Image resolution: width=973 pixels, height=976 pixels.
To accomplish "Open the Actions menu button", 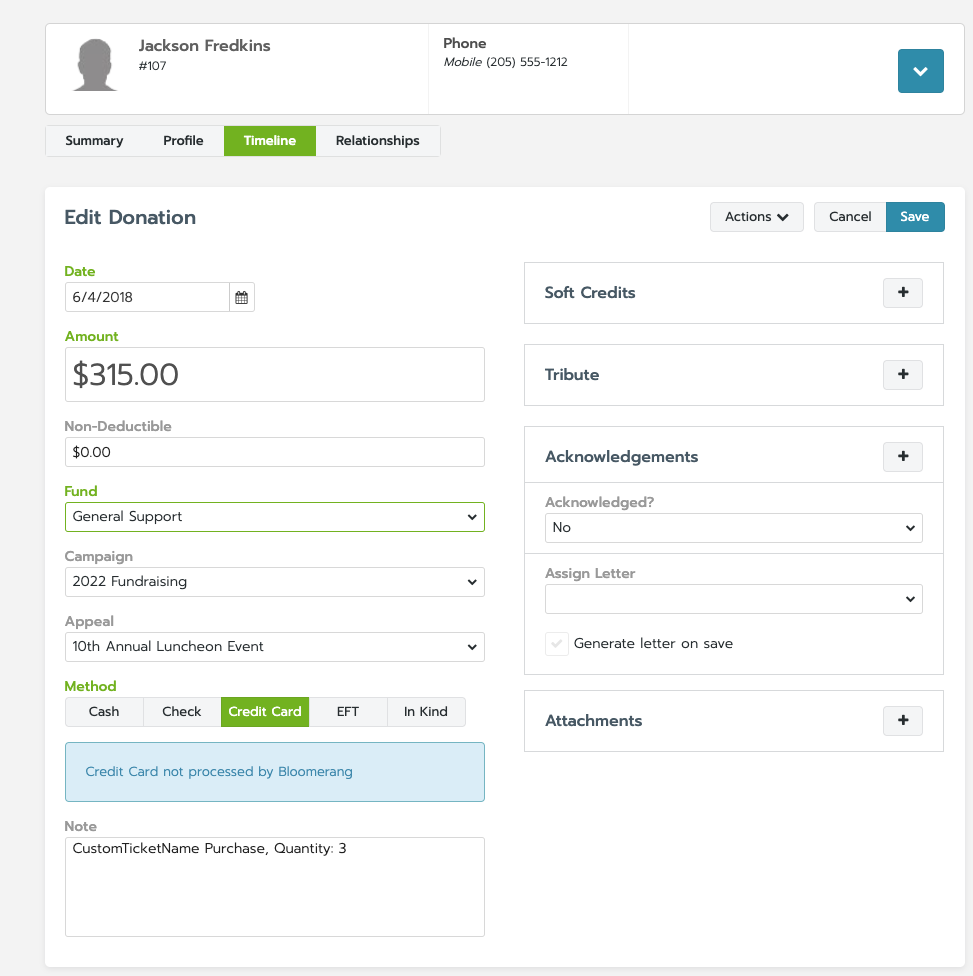I will tap(756, 217).
